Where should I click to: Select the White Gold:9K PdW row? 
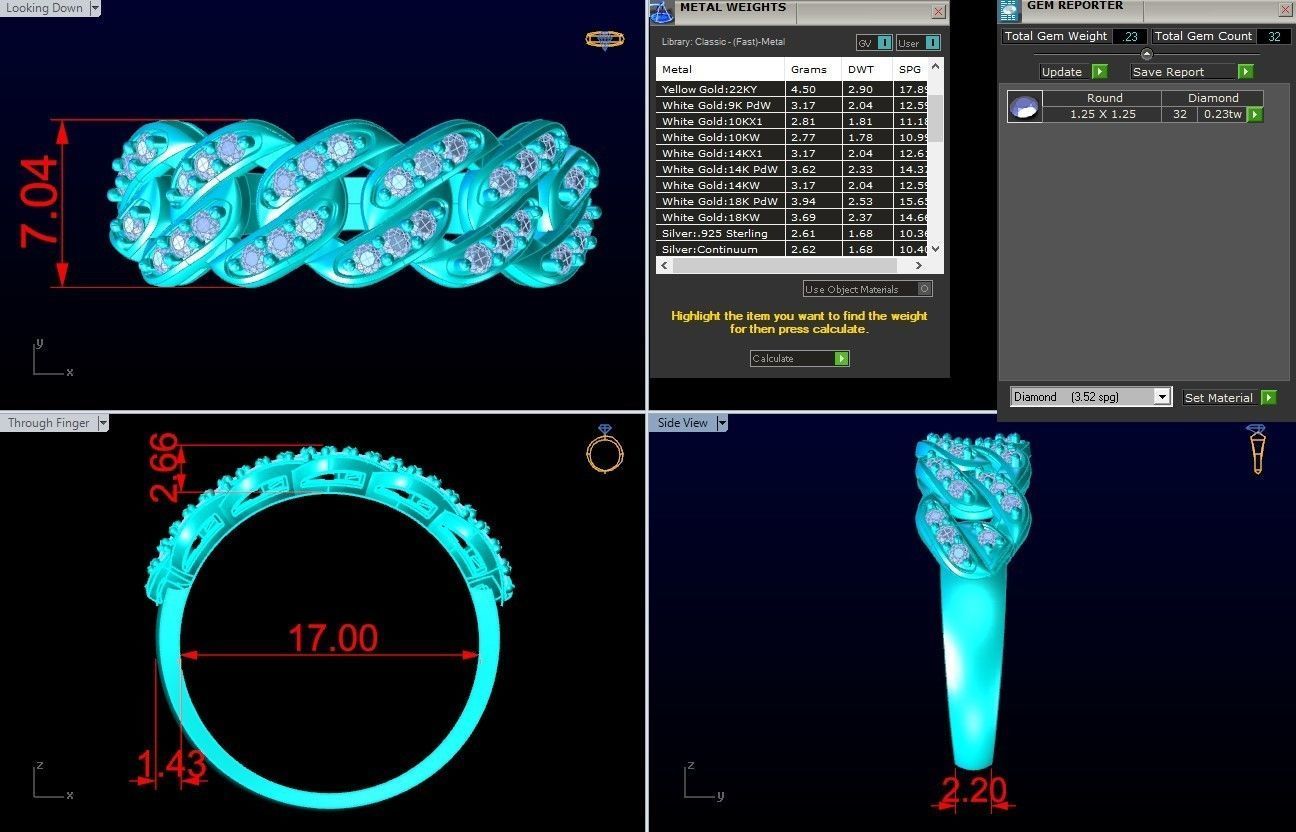793,105
